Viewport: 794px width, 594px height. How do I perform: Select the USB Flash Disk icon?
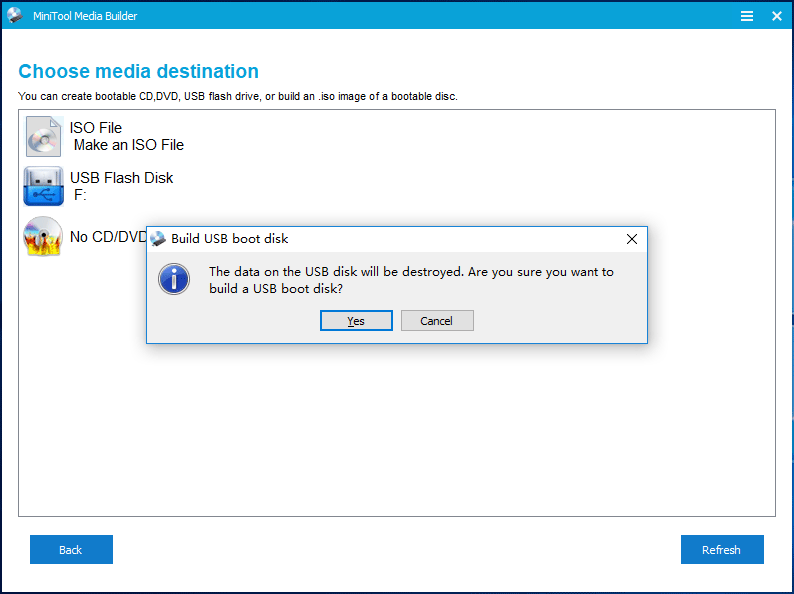click(44, 186)
